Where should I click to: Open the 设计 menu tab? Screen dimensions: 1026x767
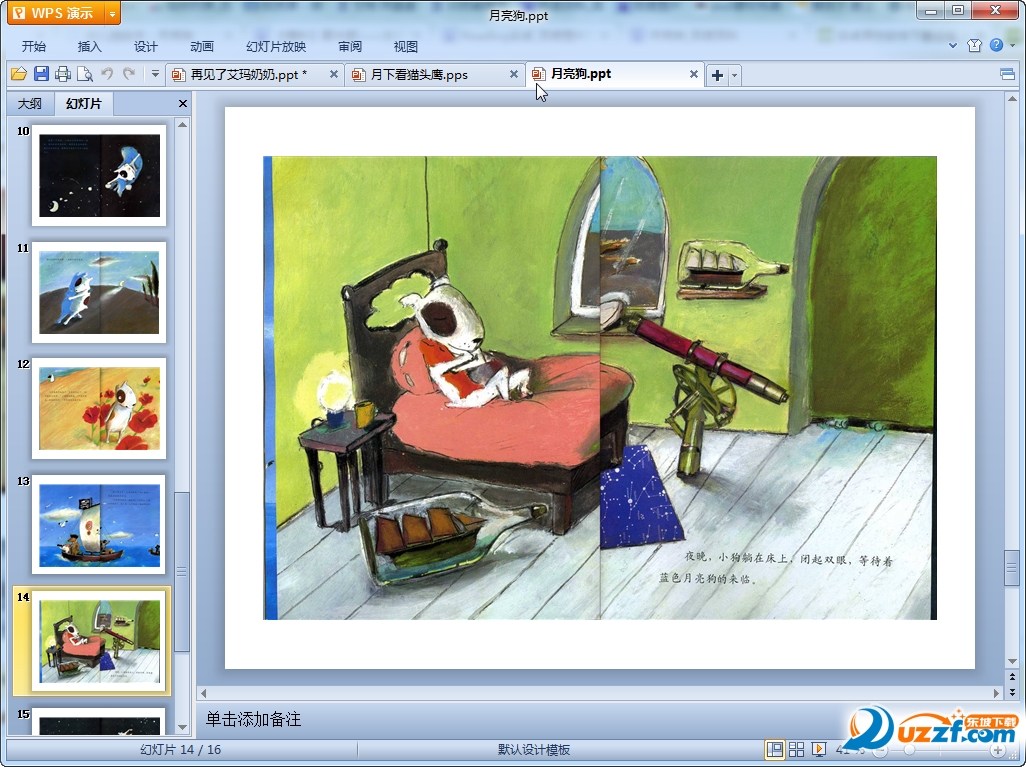146,46
